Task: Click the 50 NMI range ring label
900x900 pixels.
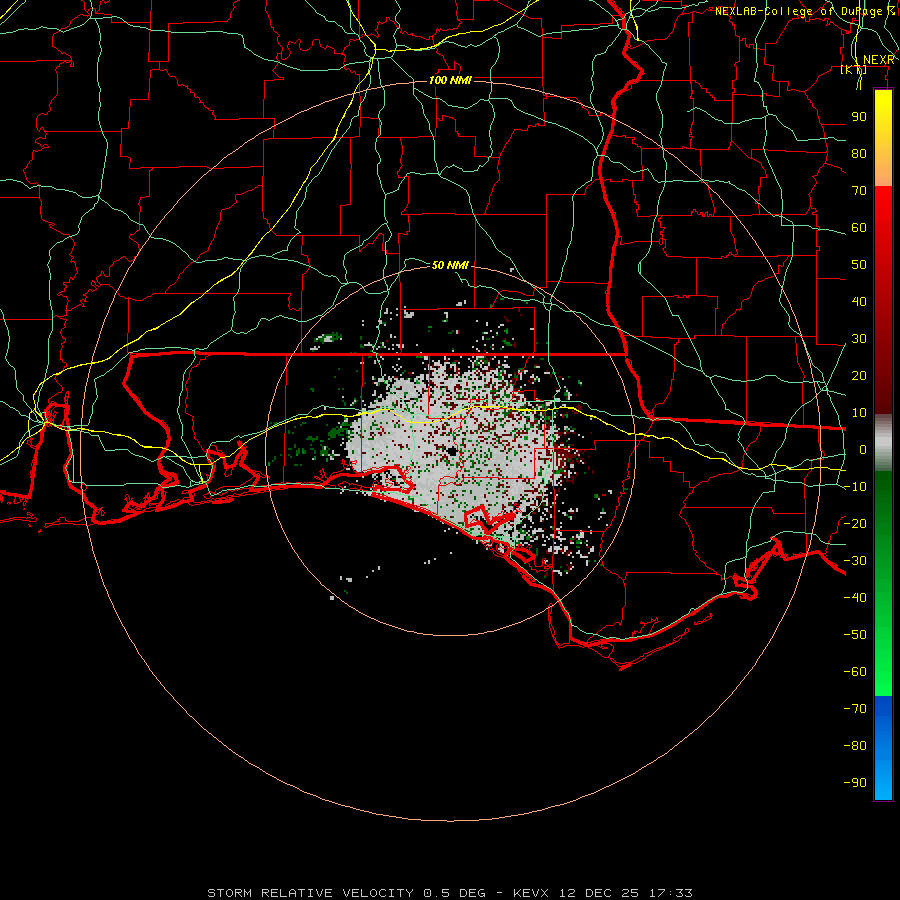Action: [450, 265]
